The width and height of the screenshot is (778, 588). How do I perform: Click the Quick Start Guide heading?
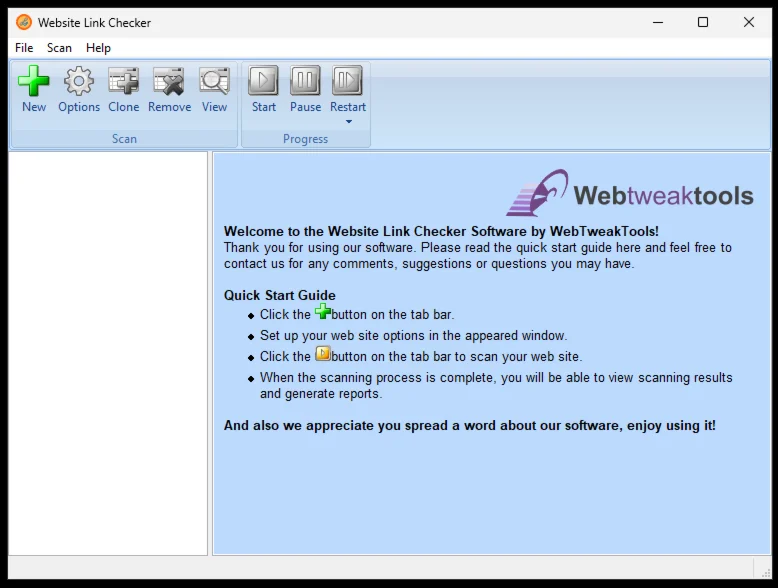279,295
